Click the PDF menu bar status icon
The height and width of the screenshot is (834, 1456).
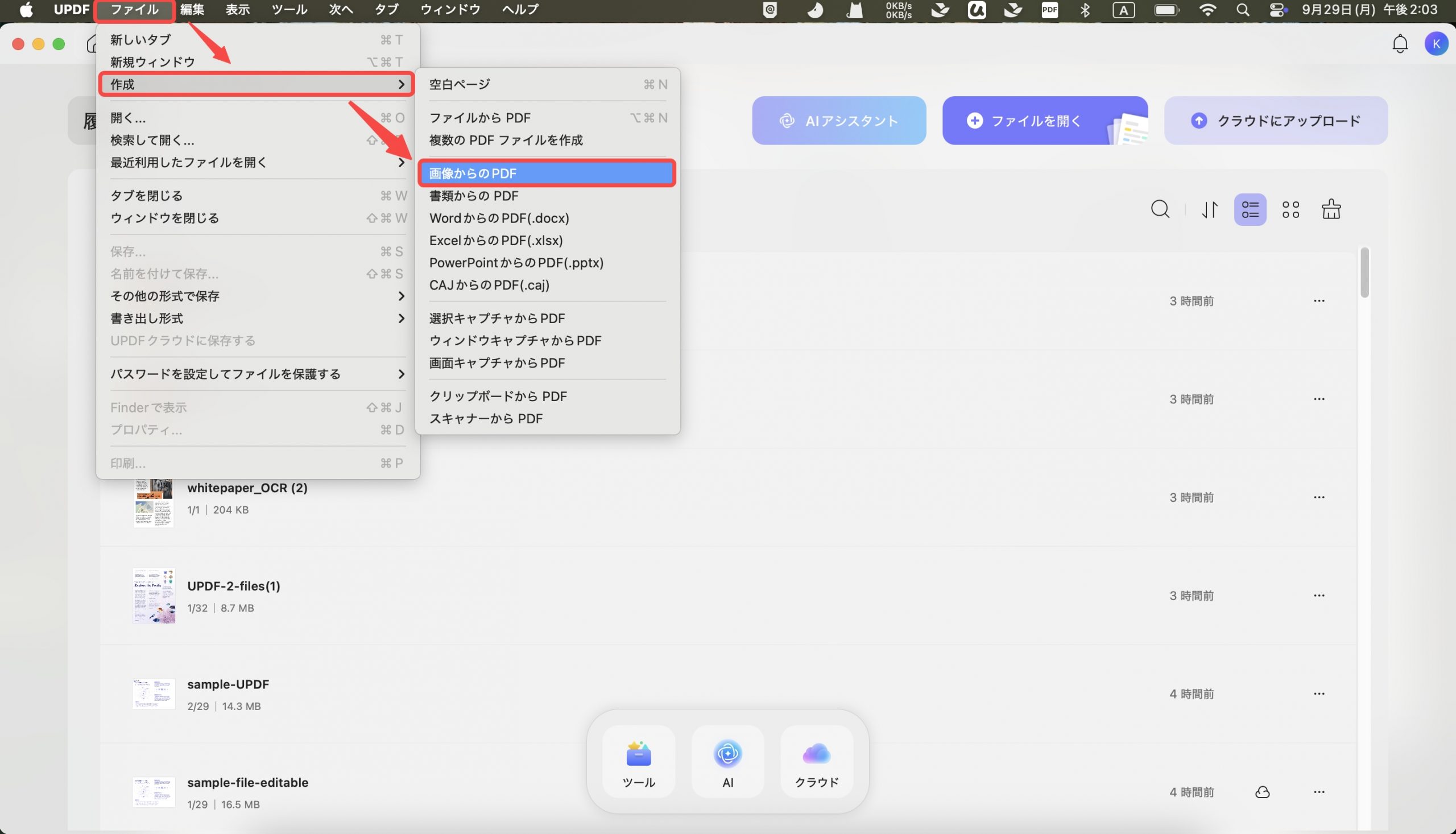coord(1049,10)
